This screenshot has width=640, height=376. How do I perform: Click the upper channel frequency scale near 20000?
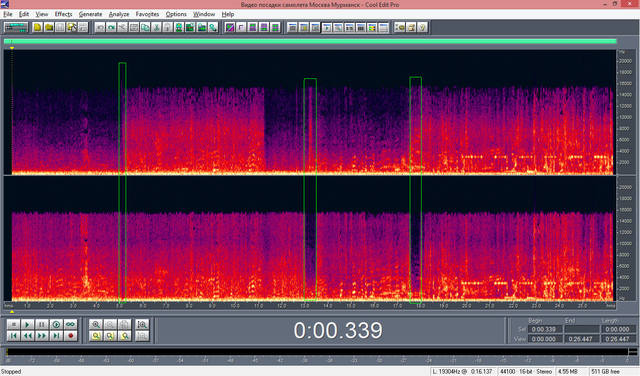point(625,61)
